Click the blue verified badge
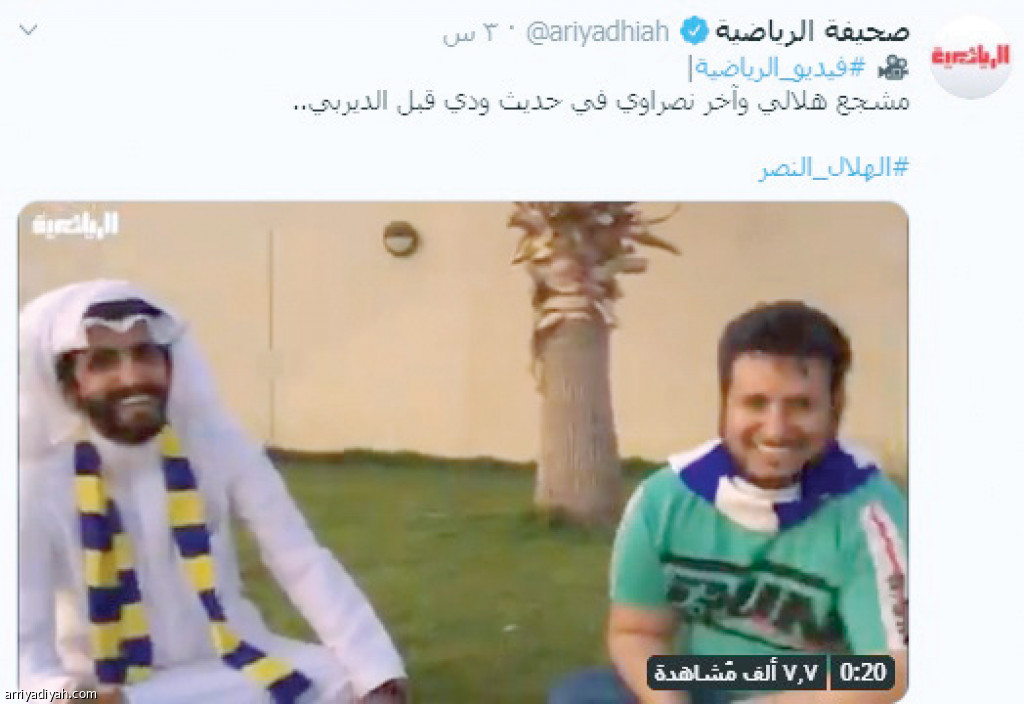 pyautogui.click(x=694, y=31)
